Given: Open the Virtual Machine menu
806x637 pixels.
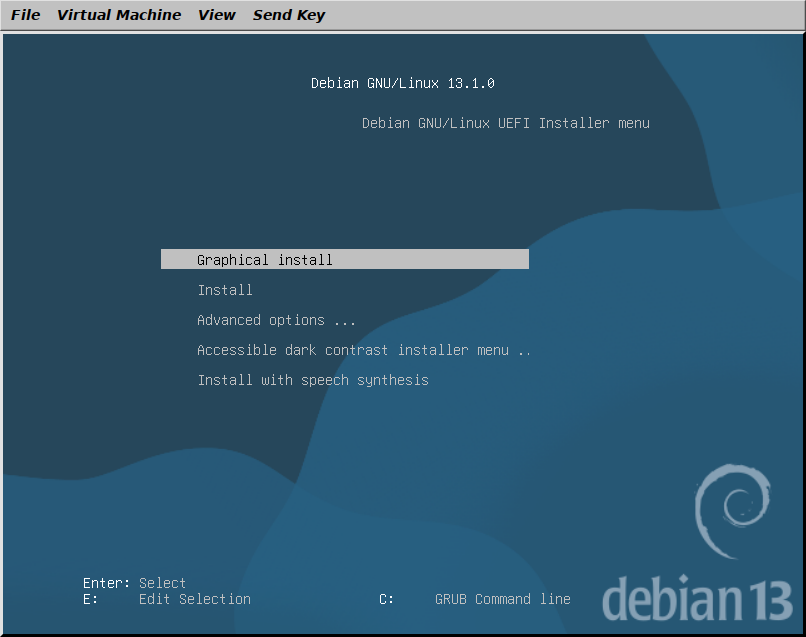Looking at the screenshot, I should click(118, 14).
